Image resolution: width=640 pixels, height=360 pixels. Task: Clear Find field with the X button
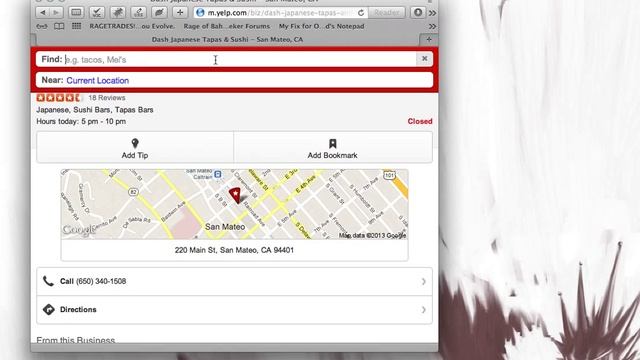(424, 59)
